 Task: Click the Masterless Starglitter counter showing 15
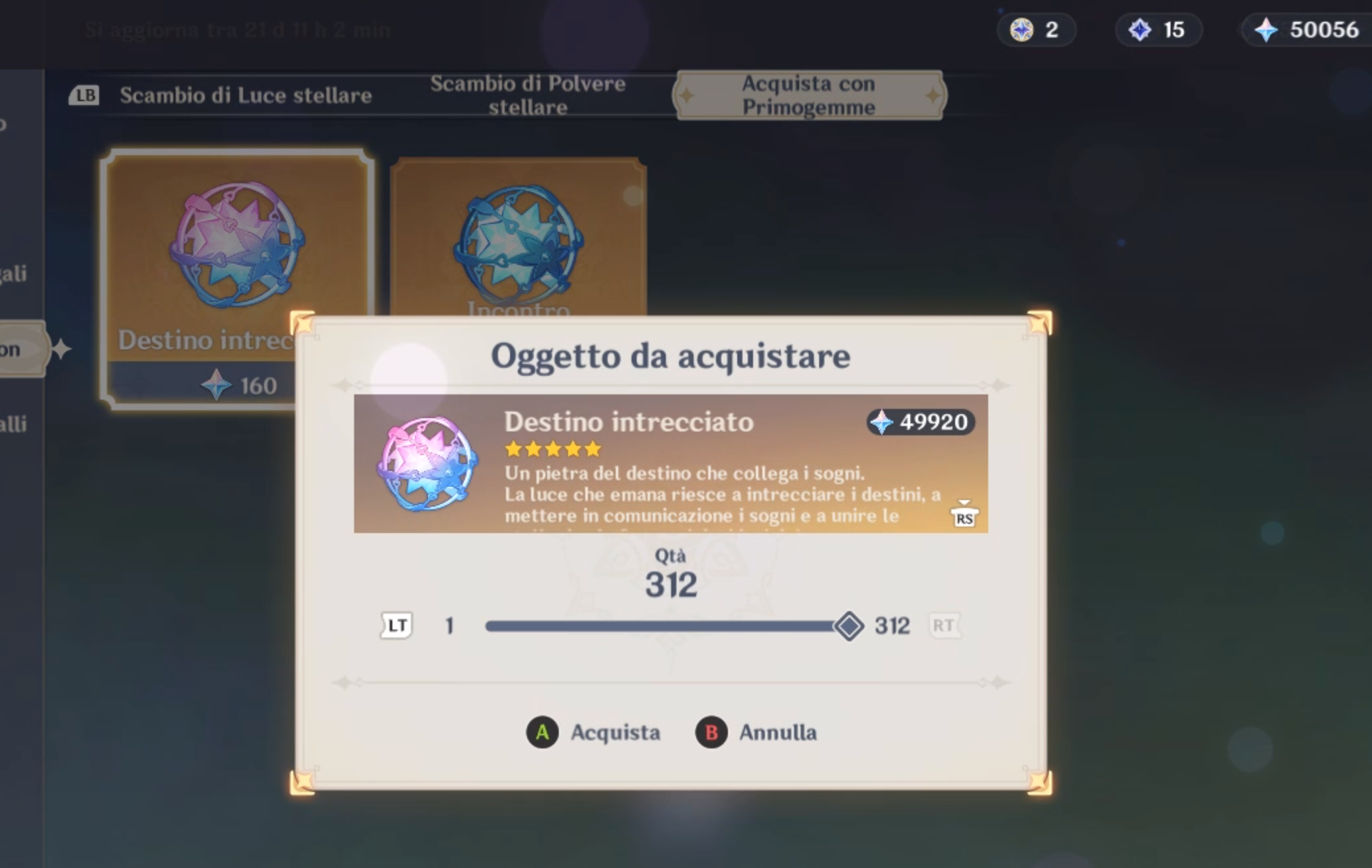(1159, 30)
